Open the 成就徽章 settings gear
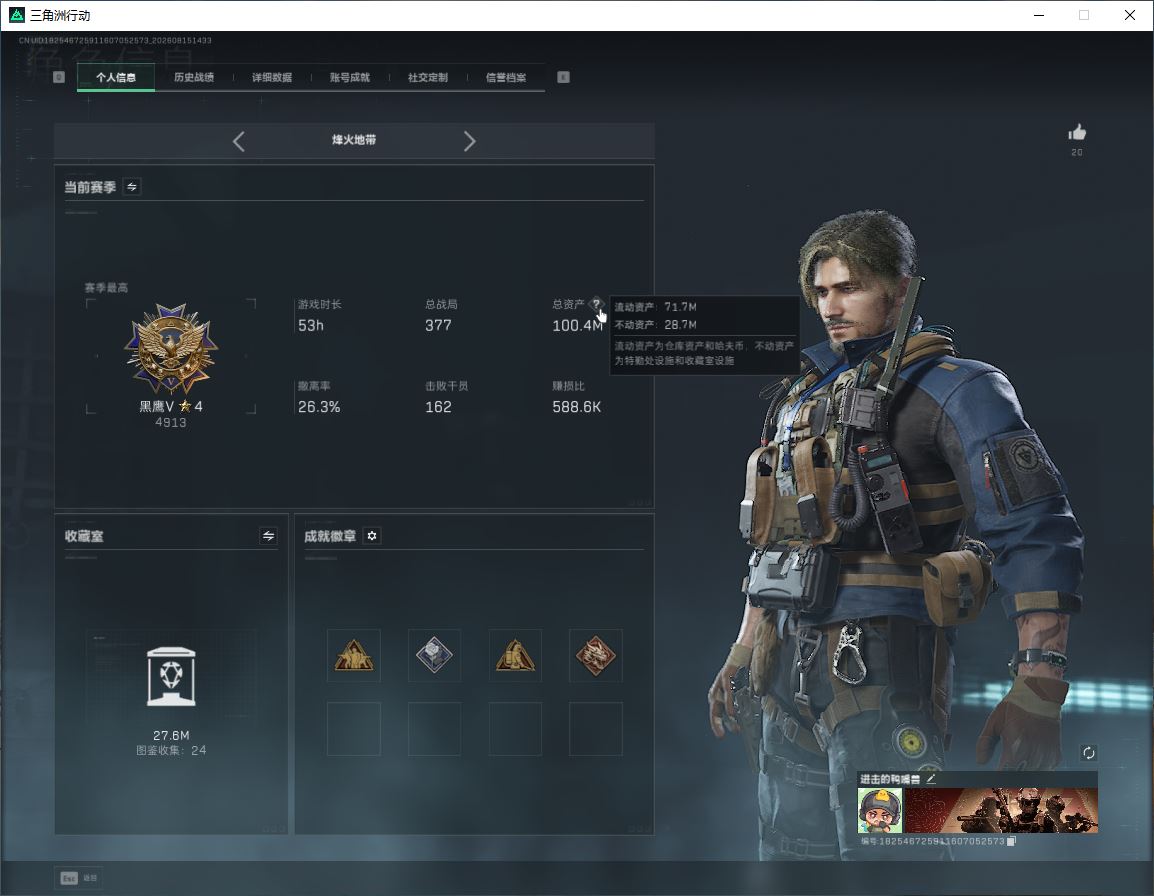 pos(372,536)
